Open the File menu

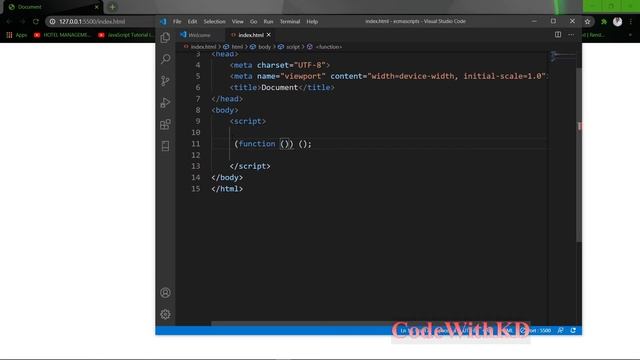pyautogui.click(x=177, y=21)
